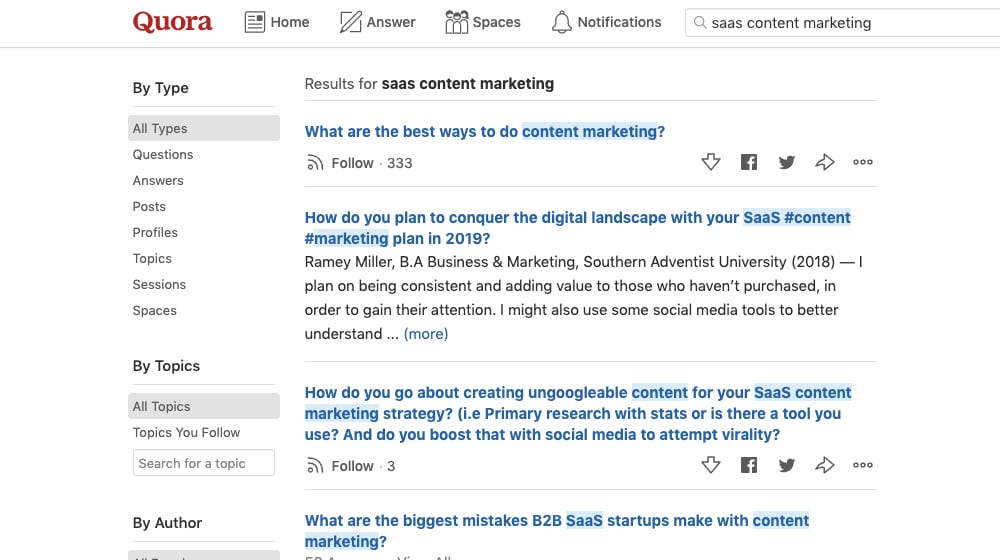Open 'What are the best ways' question
This screenshot has height=560, width=1000.
(x=485, y=131)
